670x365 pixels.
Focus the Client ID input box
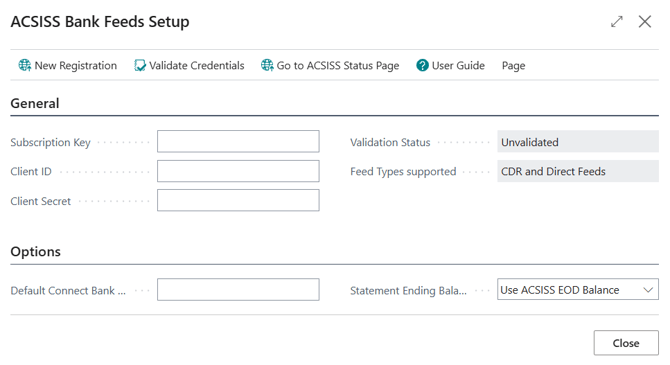pyautogui.click(x=238, y=171)
